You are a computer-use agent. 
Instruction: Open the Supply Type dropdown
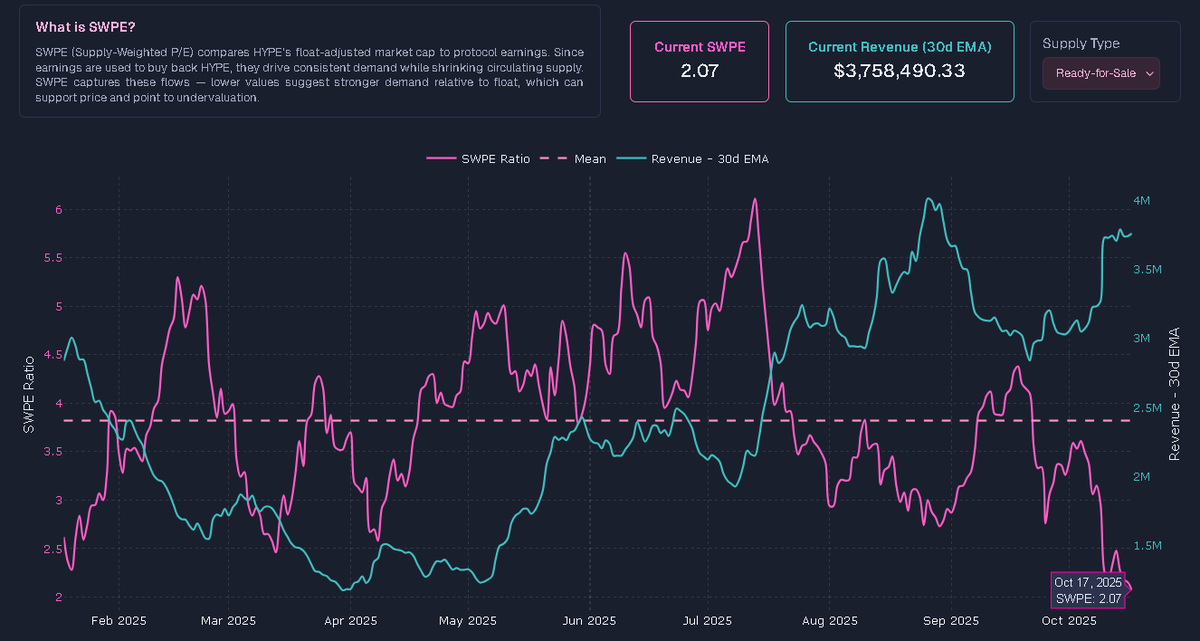[1100, 73]
